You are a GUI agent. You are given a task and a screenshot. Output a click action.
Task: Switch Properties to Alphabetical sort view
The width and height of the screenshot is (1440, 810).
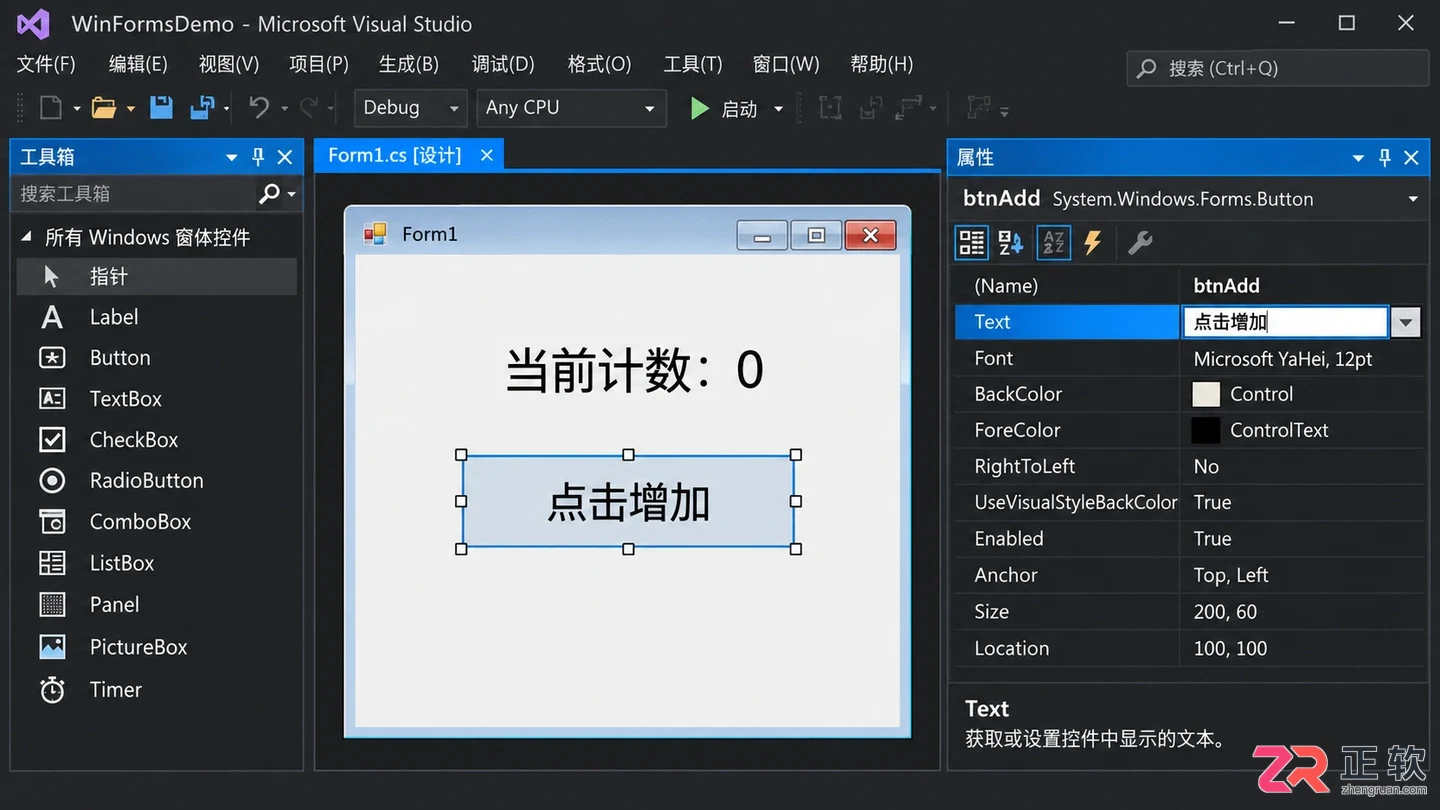click(1011, 242)
